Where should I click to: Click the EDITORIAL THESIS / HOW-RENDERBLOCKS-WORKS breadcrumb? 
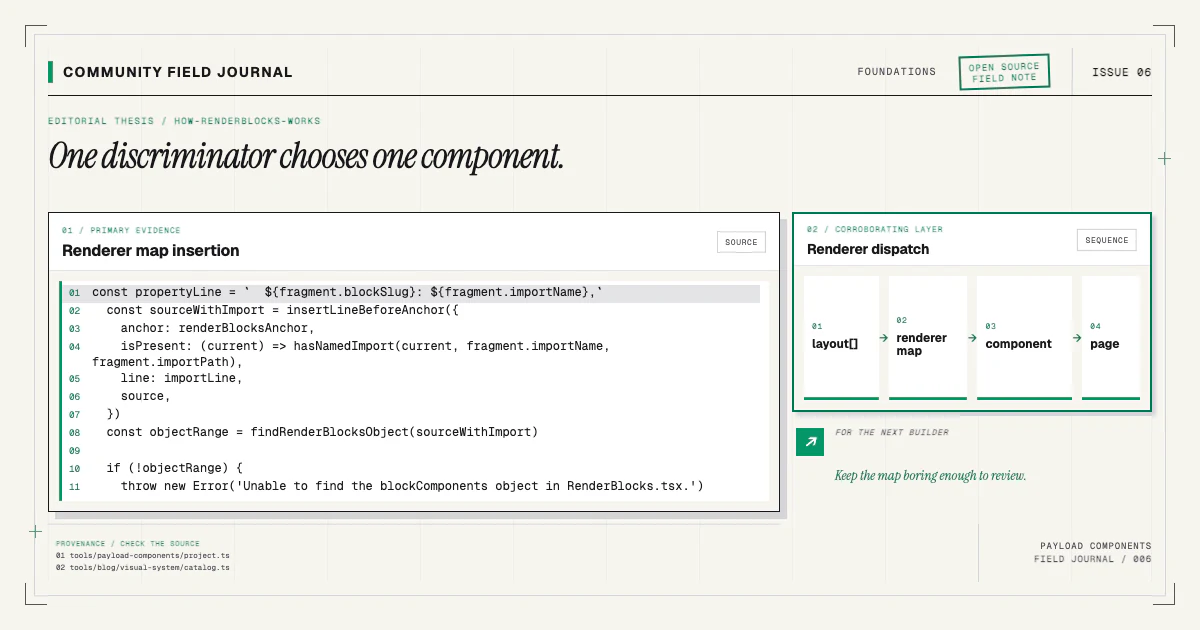(184, 121)
